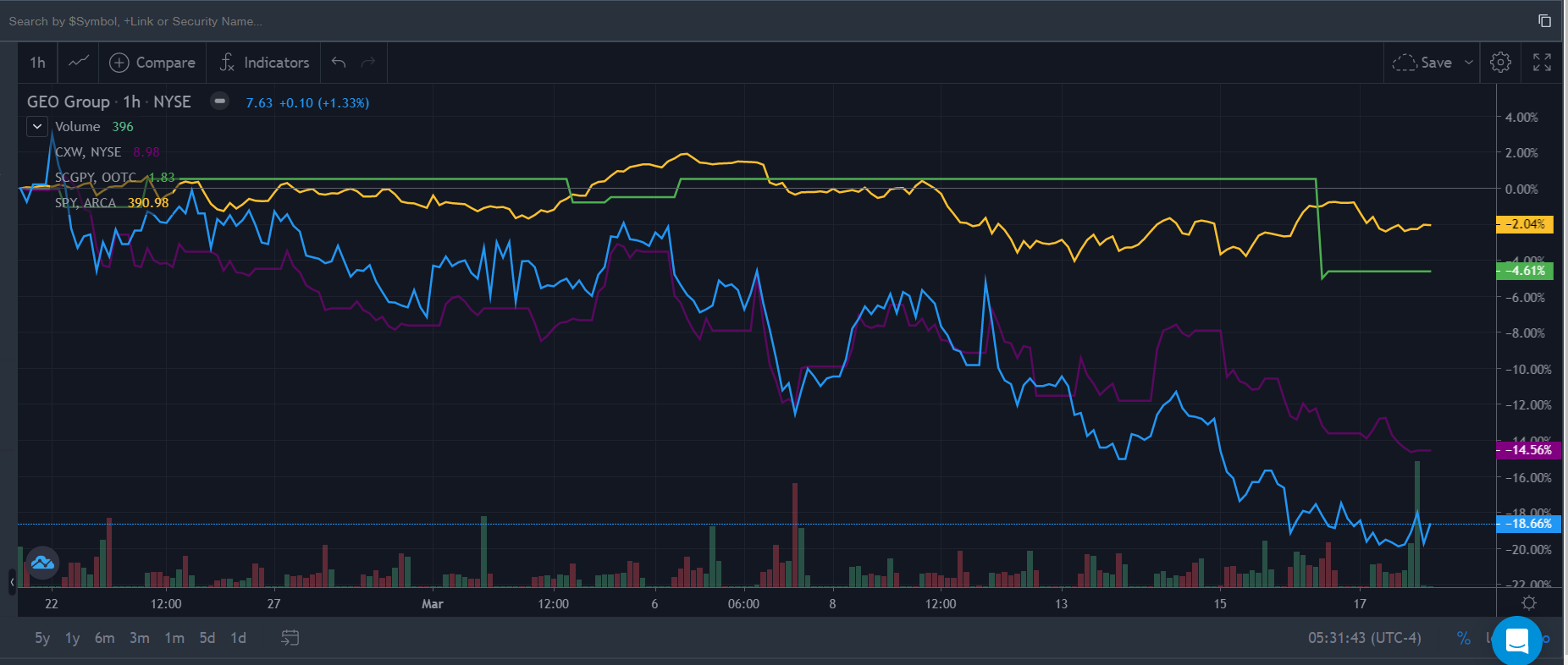The height and width of the screenshot is (665, 1568).
Task: Click the 13 date marker on time axis
Action: tap(1061, 604)
